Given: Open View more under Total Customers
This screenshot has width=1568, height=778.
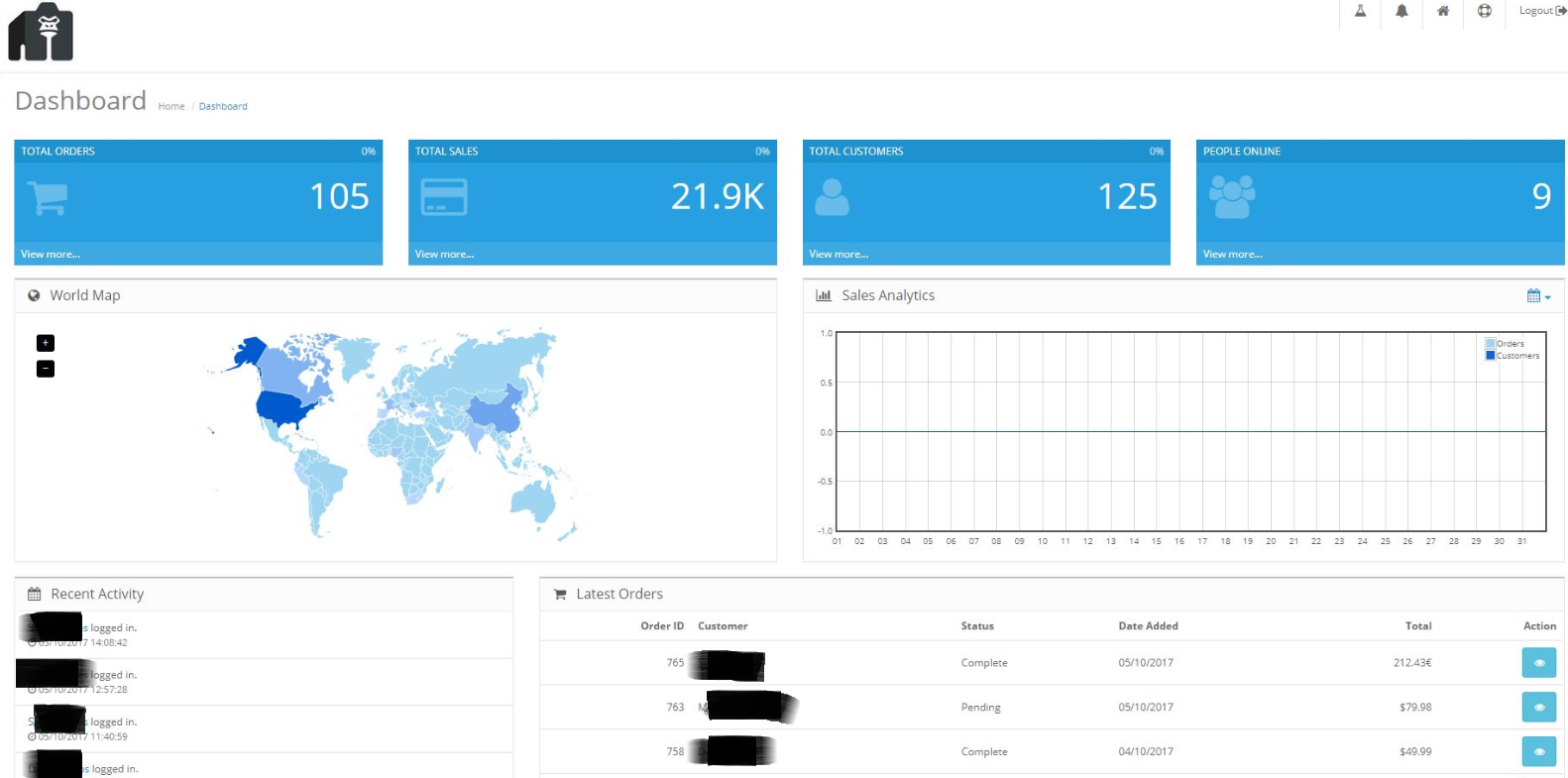Looking at the screenshot, I should point(839,255).
